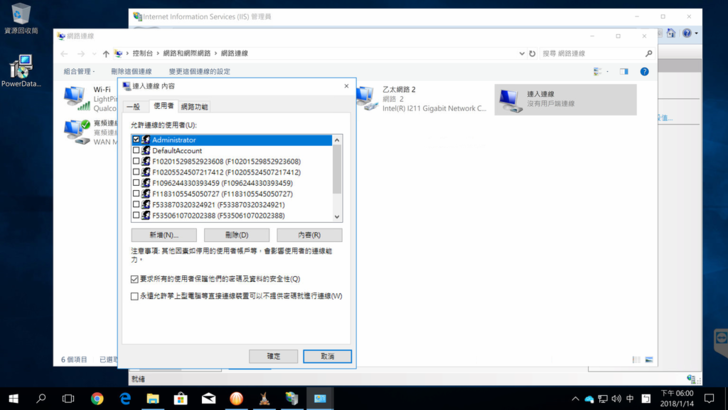Viewport: 728px width, 410px height.
Task: Open Task View on taskbar
Action: (x=68, y=398)
